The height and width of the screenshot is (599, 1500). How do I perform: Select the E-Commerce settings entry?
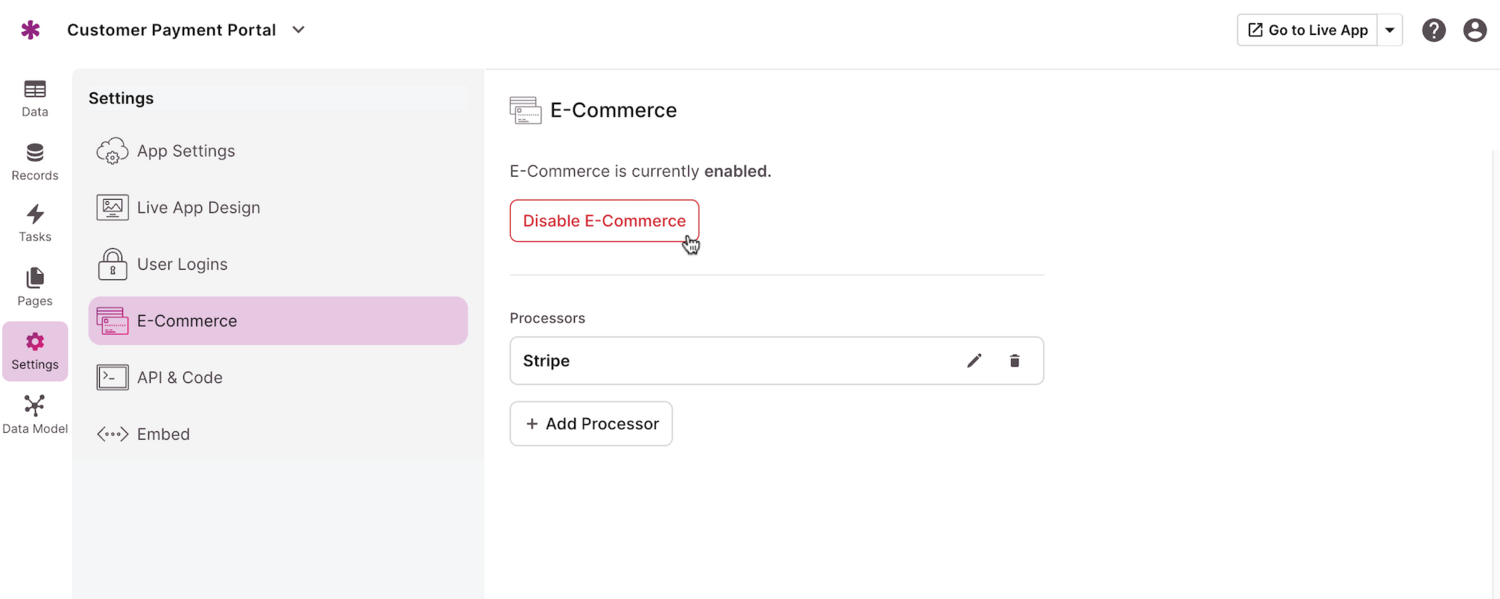point(187,320)
